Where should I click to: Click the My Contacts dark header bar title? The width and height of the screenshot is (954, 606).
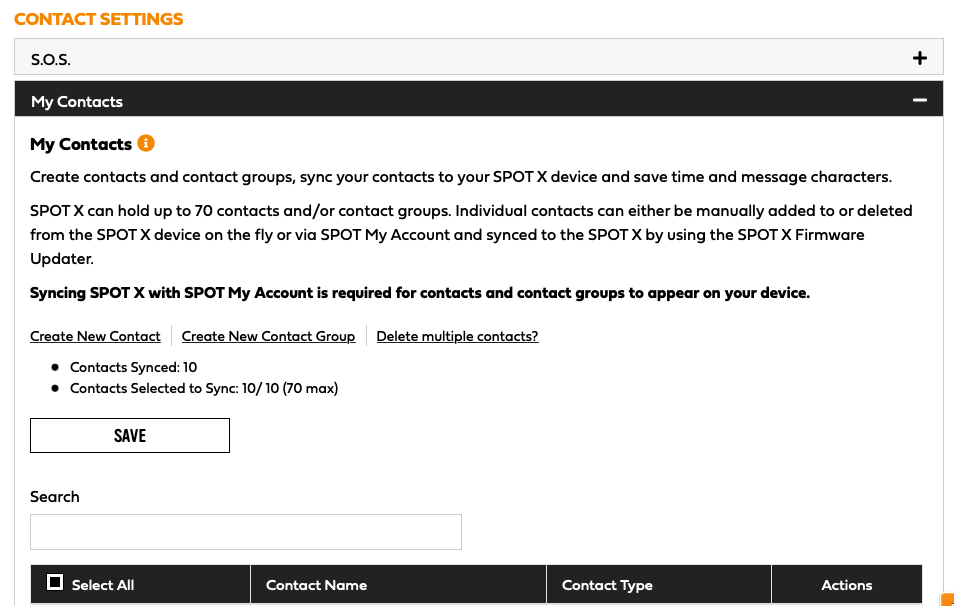pyautogui.click(x=77, y=102)
